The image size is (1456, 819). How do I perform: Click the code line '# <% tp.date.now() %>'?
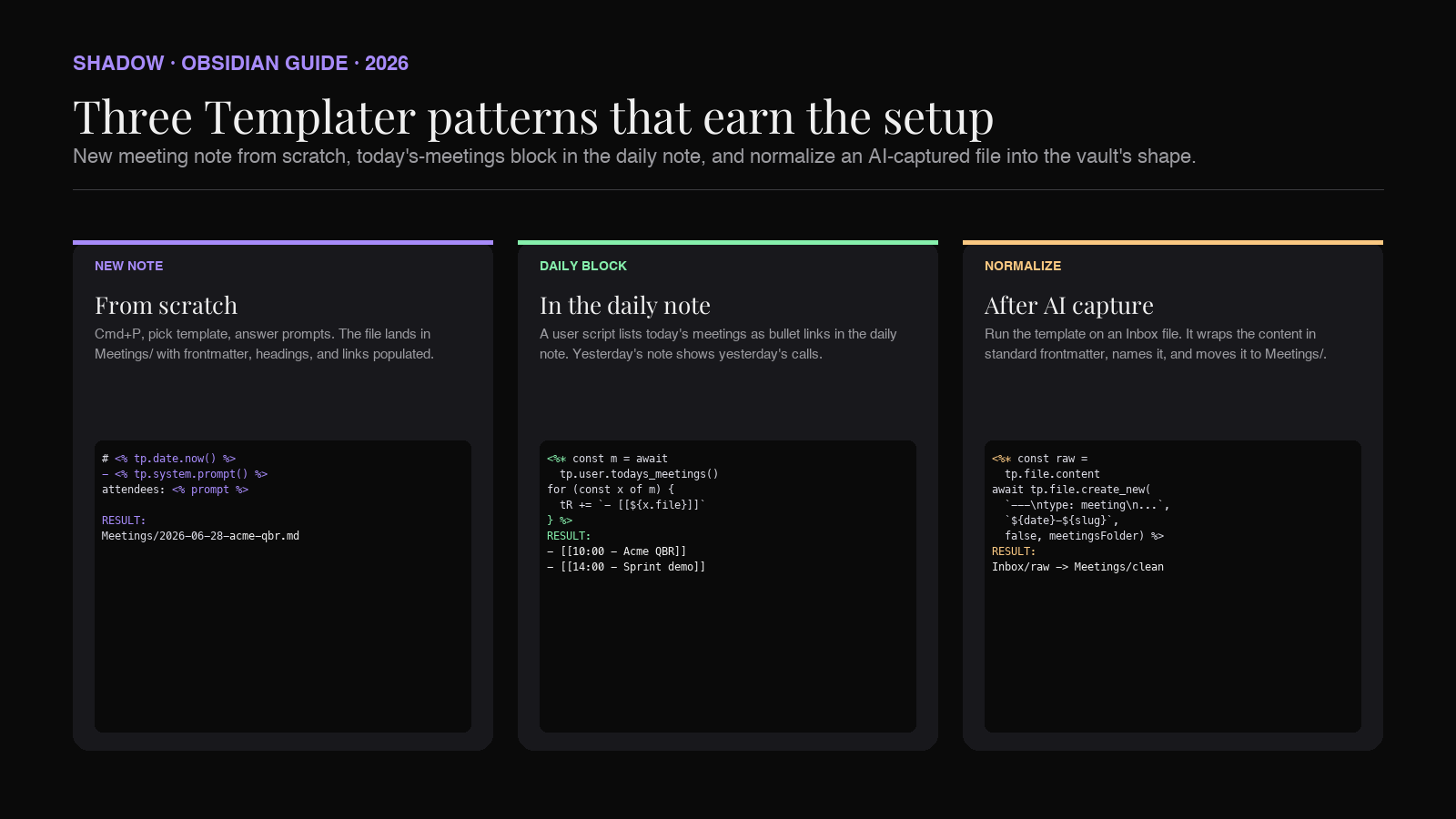coord(169,459)
